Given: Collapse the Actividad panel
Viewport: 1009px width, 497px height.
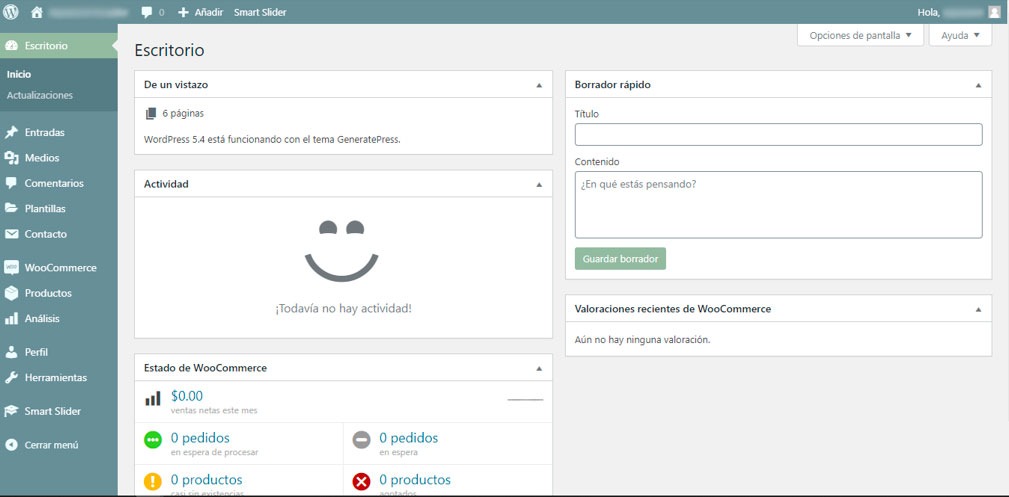Looking at the screenshot, I should coord(539,185).
